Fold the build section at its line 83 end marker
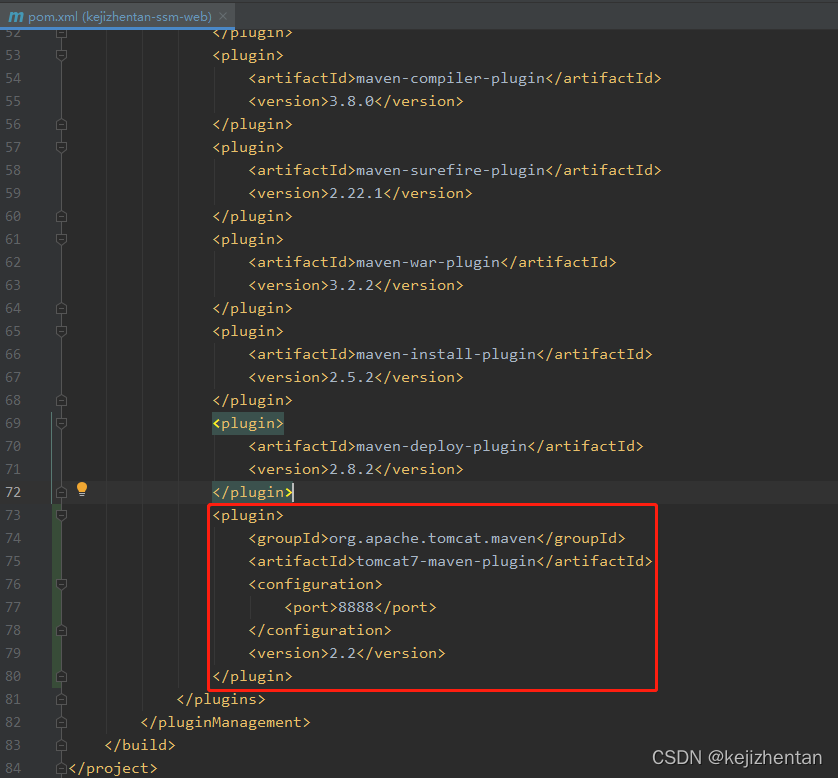 61,745
